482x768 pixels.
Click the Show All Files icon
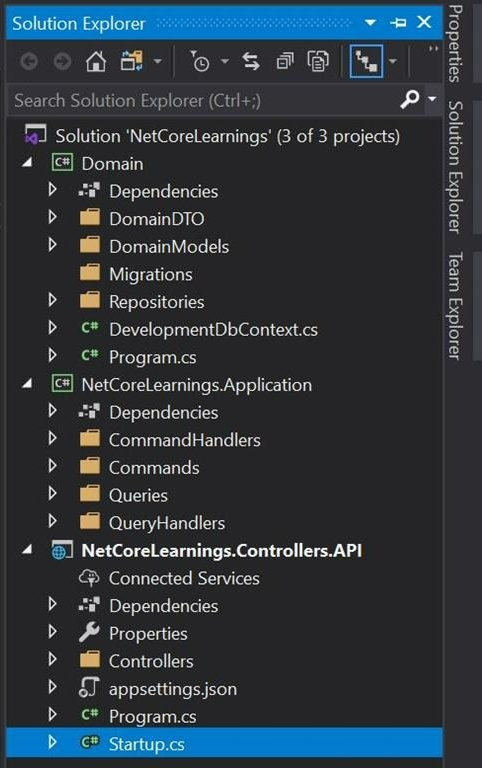click(318, 61)
